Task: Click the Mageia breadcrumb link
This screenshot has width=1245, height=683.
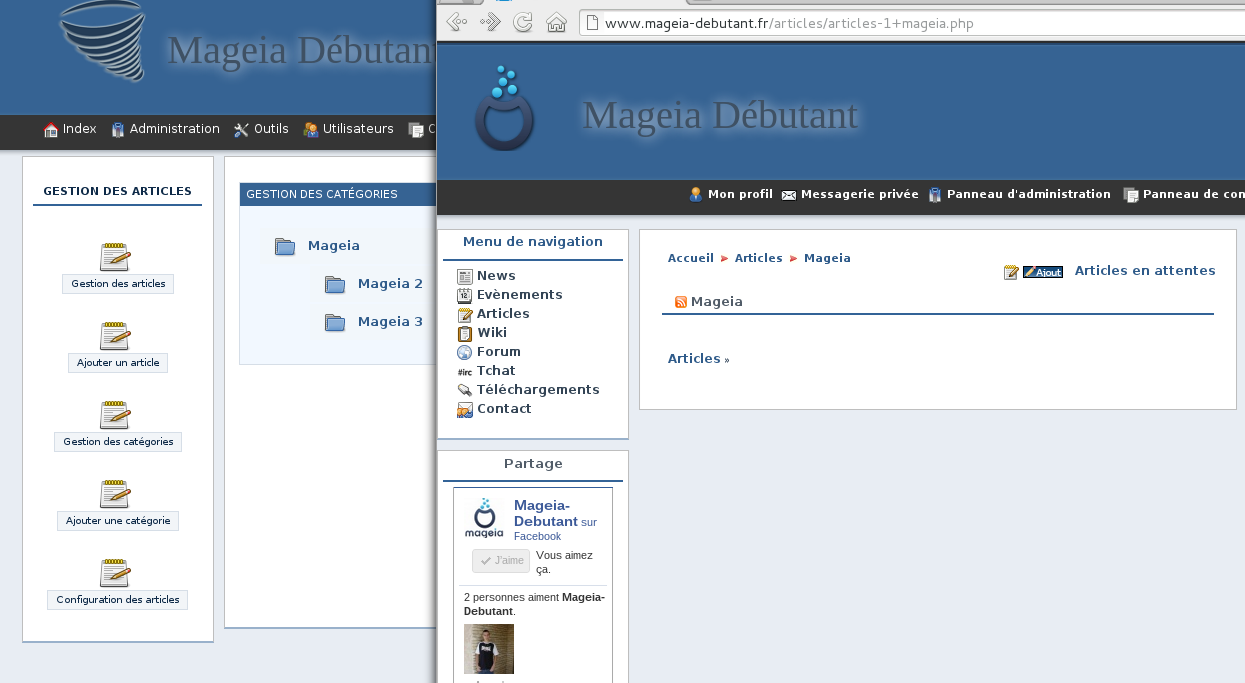Action: (x=827, y=258)
